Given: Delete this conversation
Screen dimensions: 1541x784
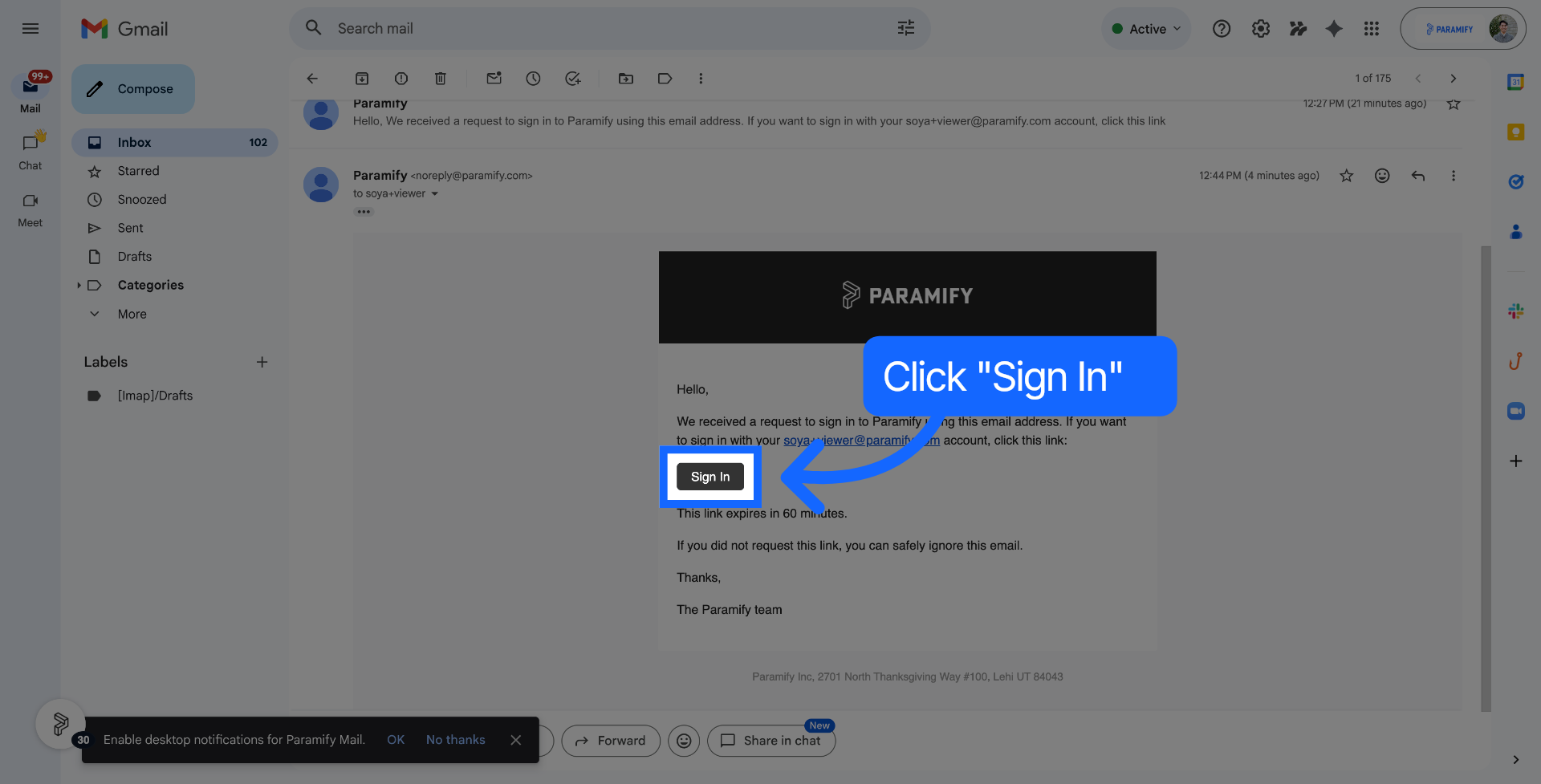Looking at the screenshot, I should pyautogui.click(x=440, y=79).
